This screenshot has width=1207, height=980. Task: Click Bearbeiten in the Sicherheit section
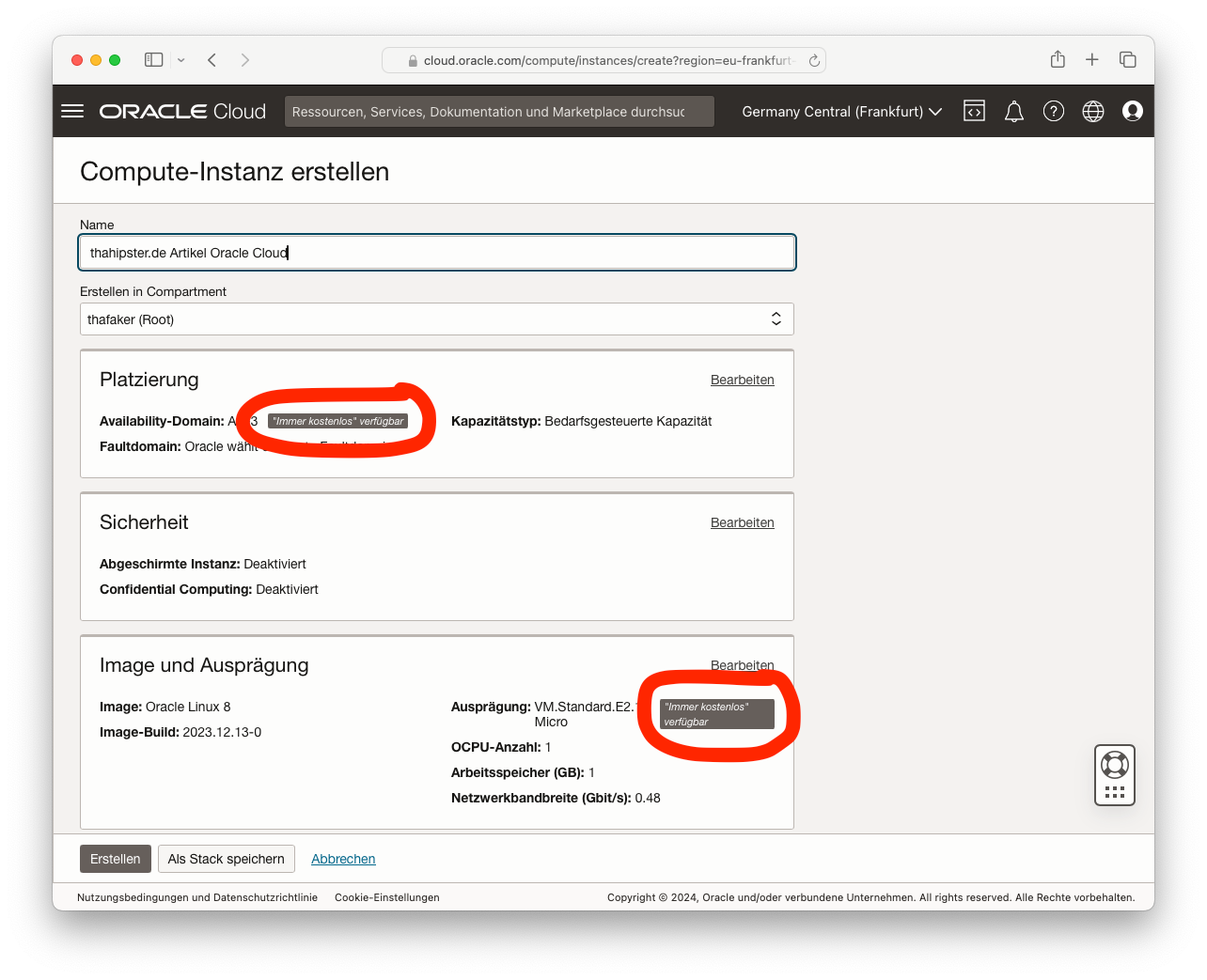pos(742,522)
